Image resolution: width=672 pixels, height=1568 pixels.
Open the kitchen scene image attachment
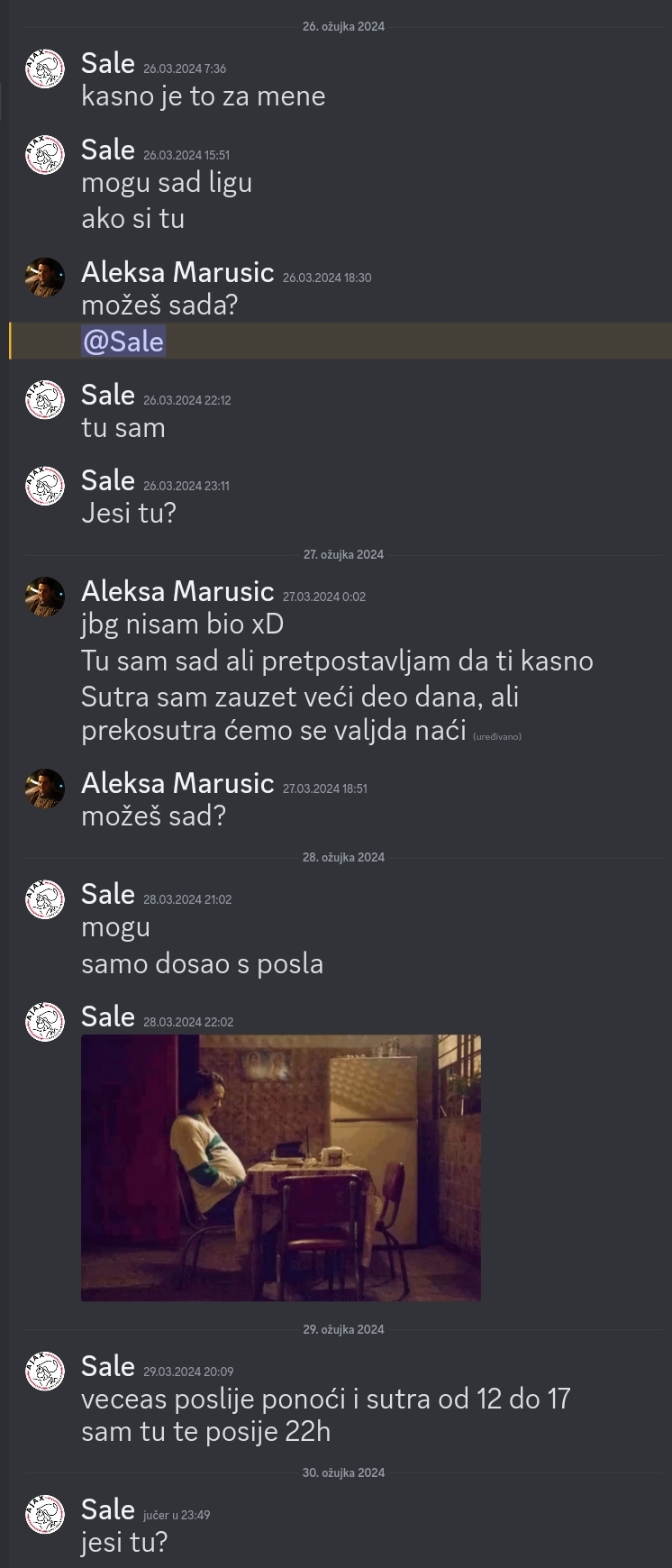click(281, 1168)
